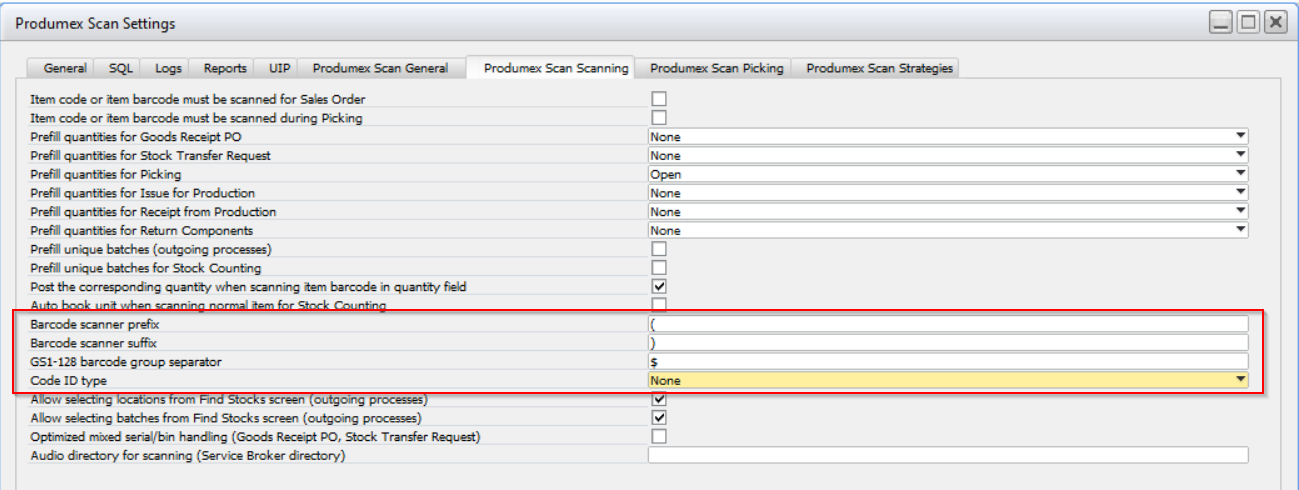1299x490 pixels.
Task: Maximize the Produmex Scan Settings window
Action: pyautogui.click(x=1247, y=23)
